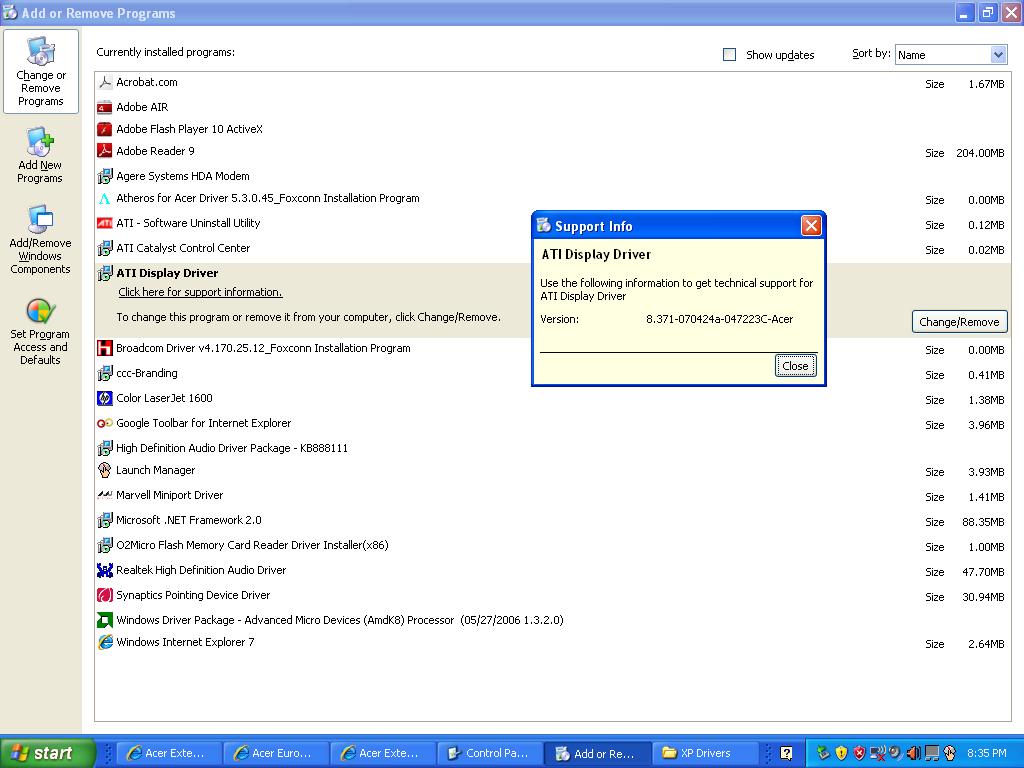Open Add/Remove Windows Components
Viewport: 1024px width, 768px height.
coord(40,240)
